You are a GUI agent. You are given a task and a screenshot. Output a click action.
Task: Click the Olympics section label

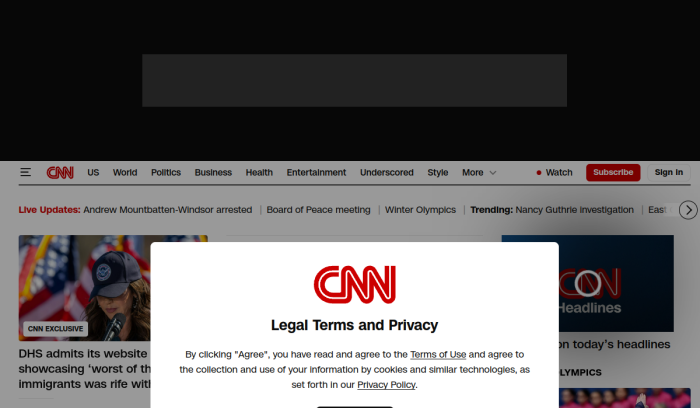pos(580,372)
